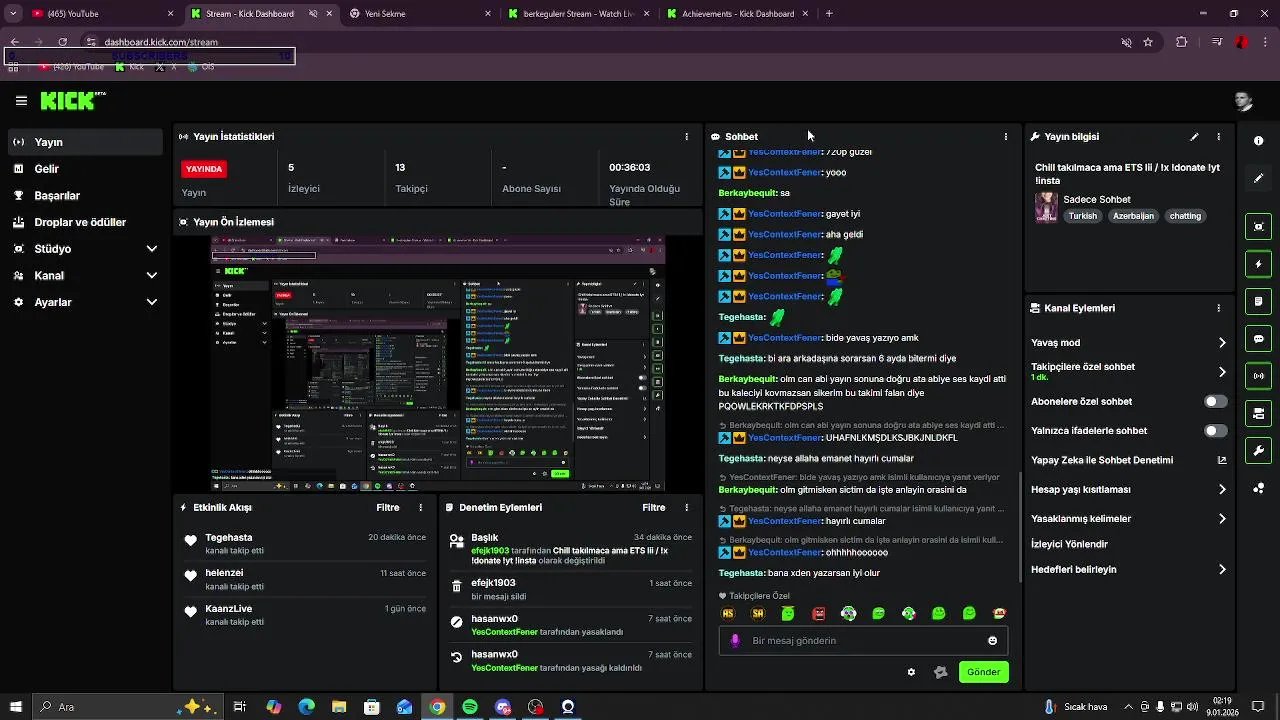
Task: Click the three-dots cluster icon in right rail
Action: click(1259, 488)
